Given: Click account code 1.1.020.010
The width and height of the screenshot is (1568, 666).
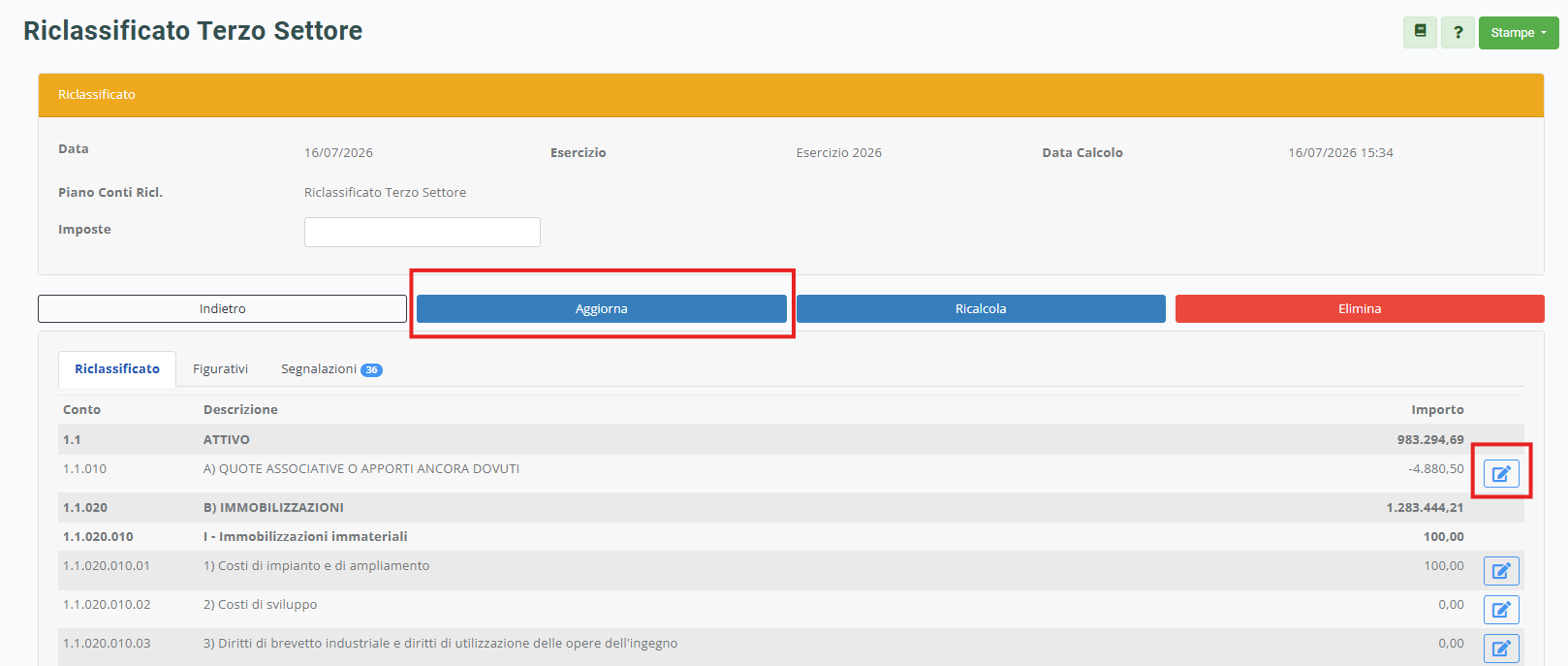Looking at the screenshot, I should pyautogui.click(x=98, y=537).
